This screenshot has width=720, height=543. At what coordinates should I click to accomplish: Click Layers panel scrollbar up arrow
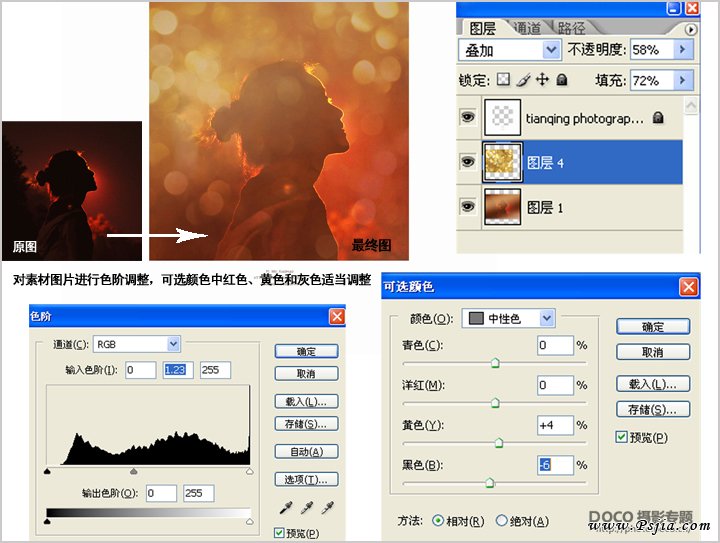[691, 105]
